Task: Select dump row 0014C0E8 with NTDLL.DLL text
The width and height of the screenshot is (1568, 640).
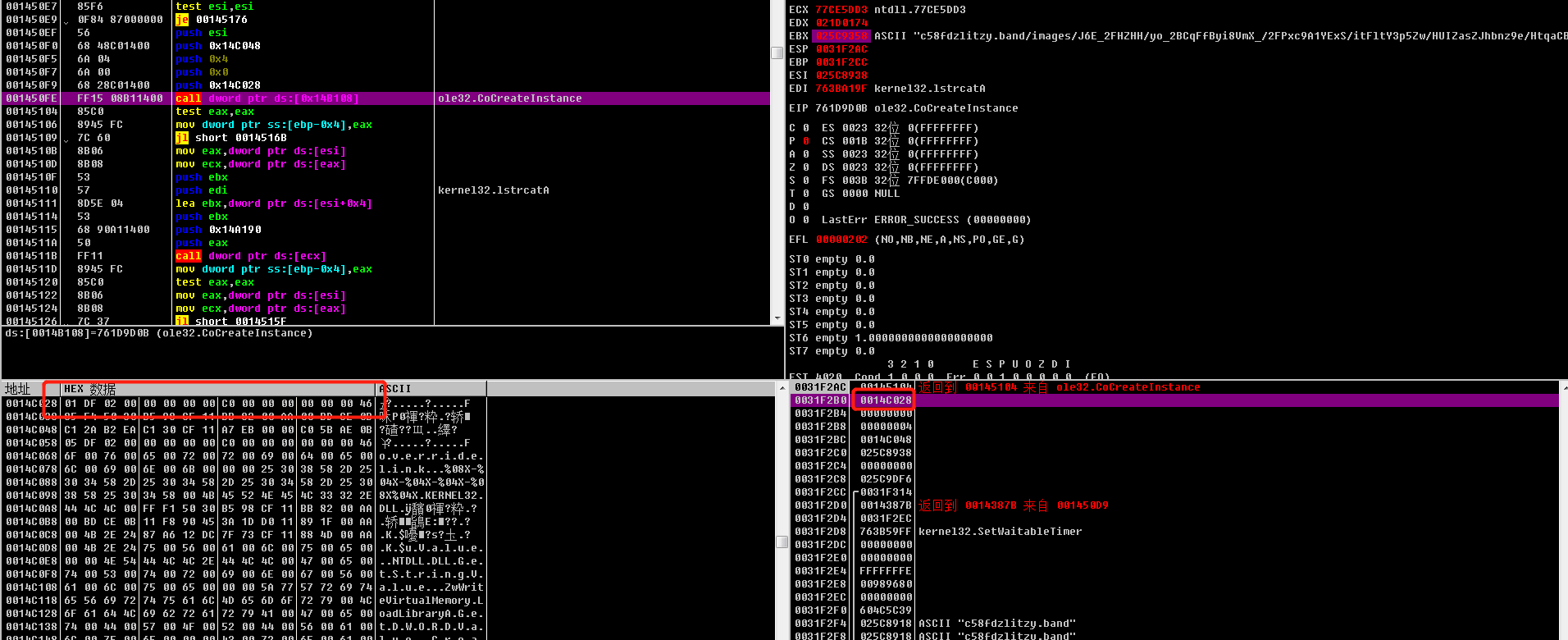Action: pyautogui.click(x=244, y=561)
